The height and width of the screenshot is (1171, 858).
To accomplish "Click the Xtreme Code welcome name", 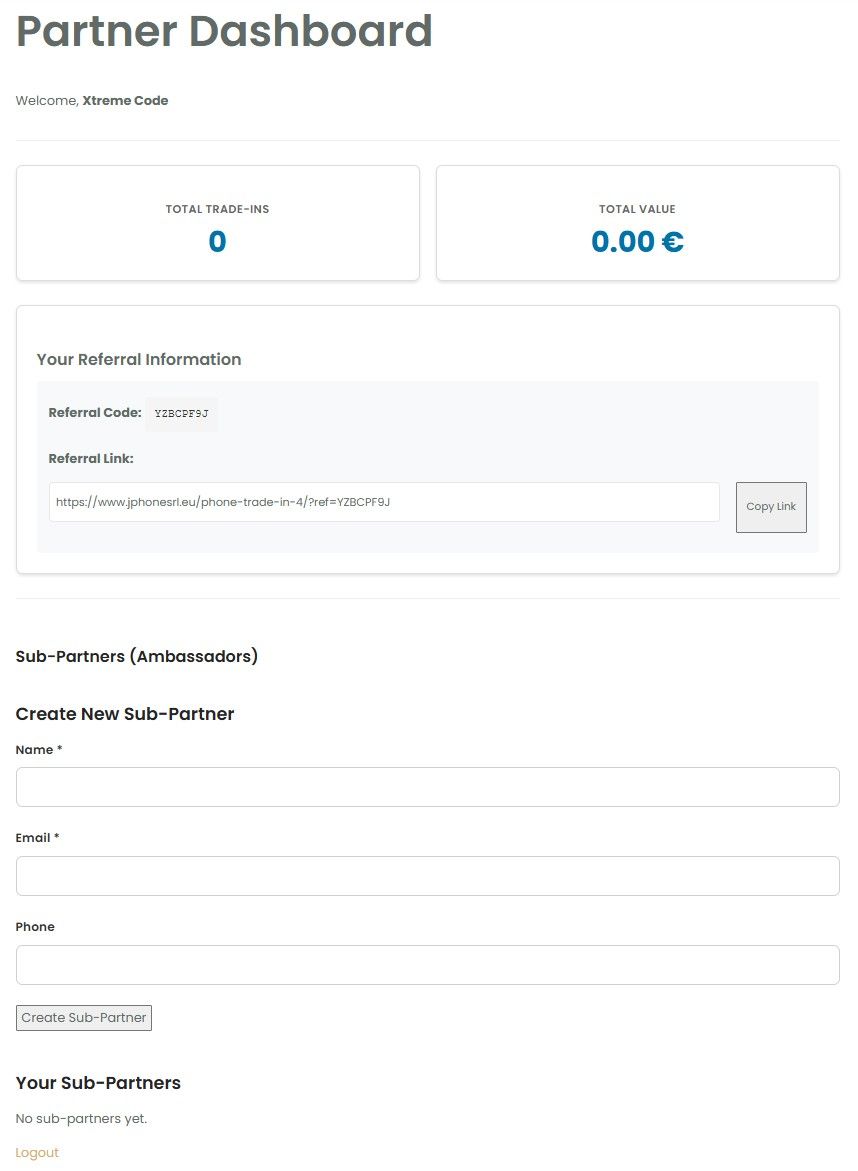I will pyautogui.click(x=125, y=101).
